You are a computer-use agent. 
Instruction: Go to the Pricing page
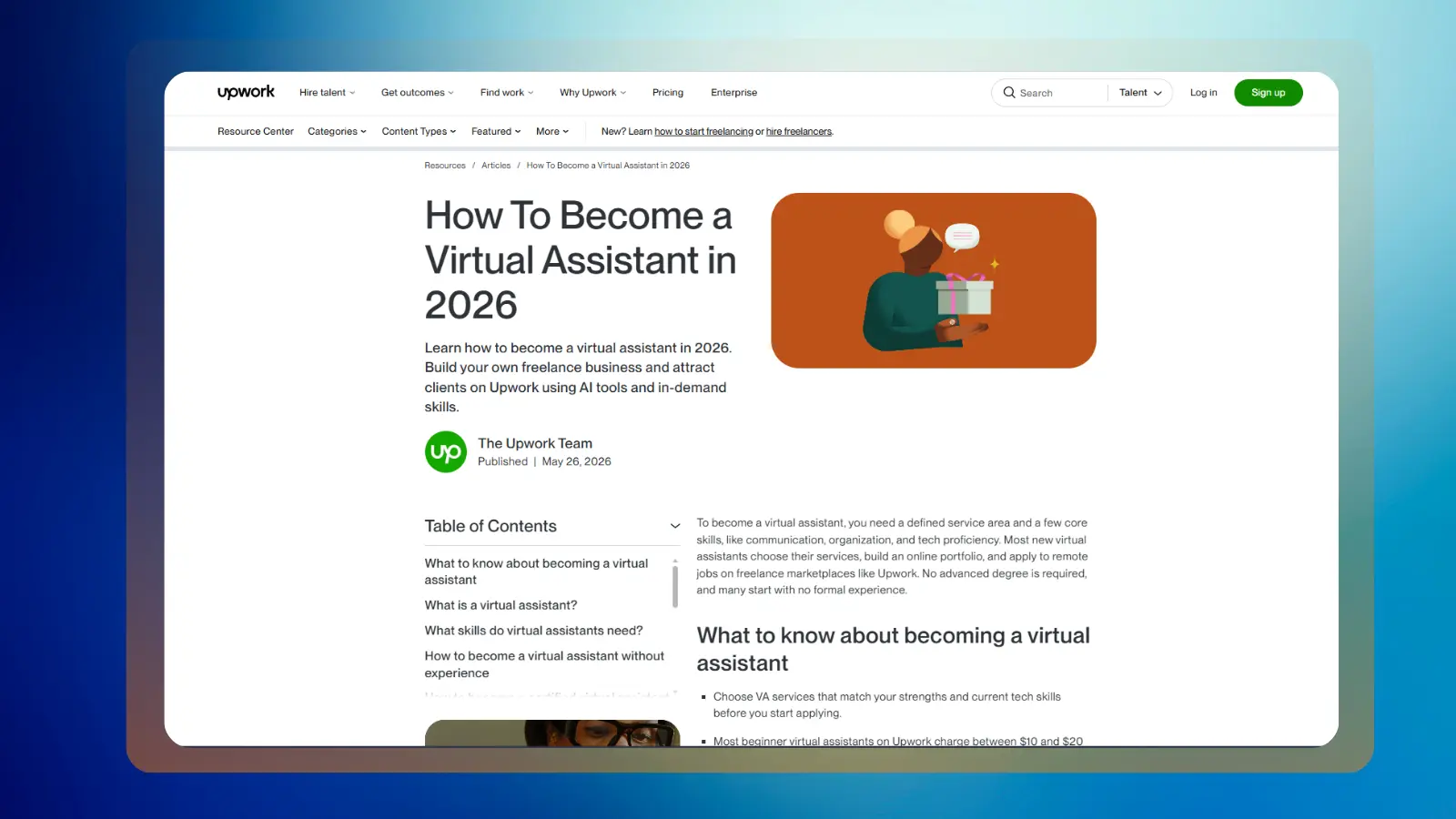click(x=668, y=93)
